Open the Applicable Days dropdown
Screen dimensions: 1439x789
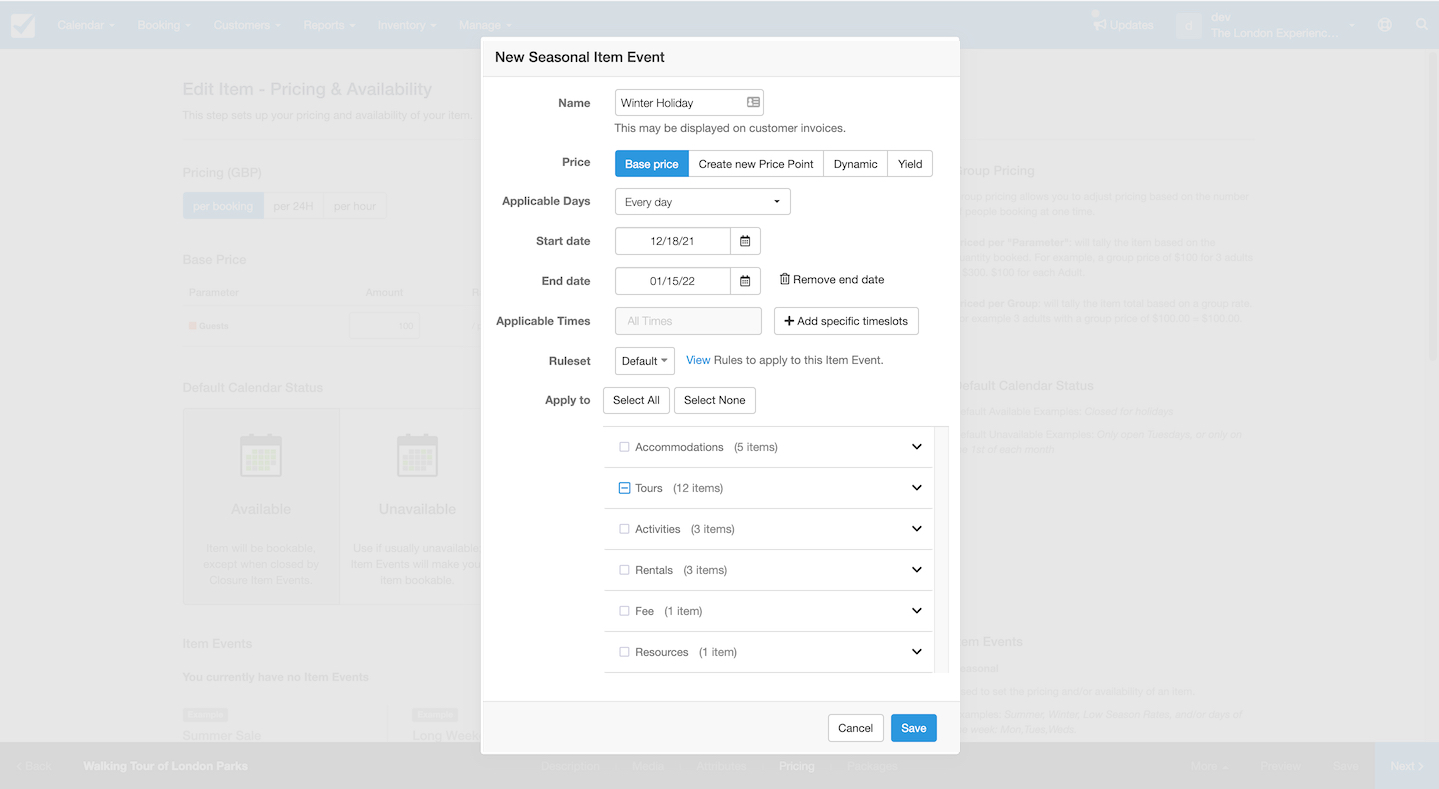pos(702,202)
